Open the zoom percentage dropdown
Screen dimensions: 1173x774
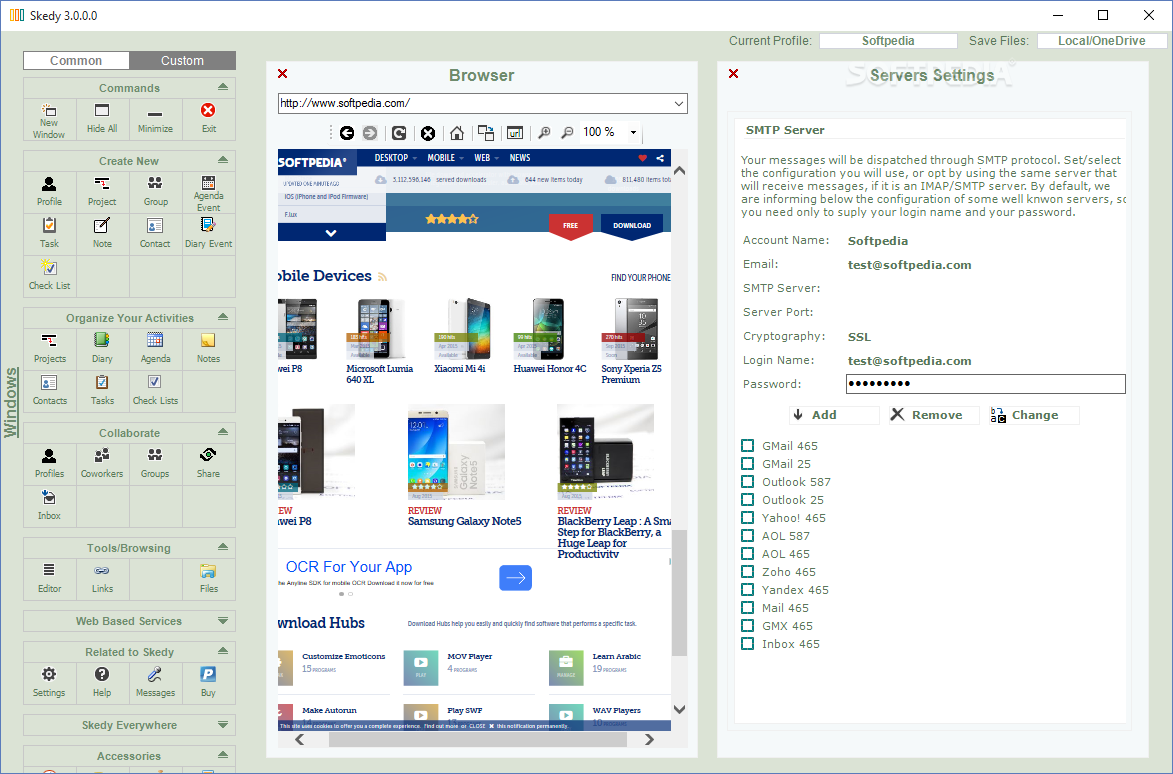[x=633, y=133]
